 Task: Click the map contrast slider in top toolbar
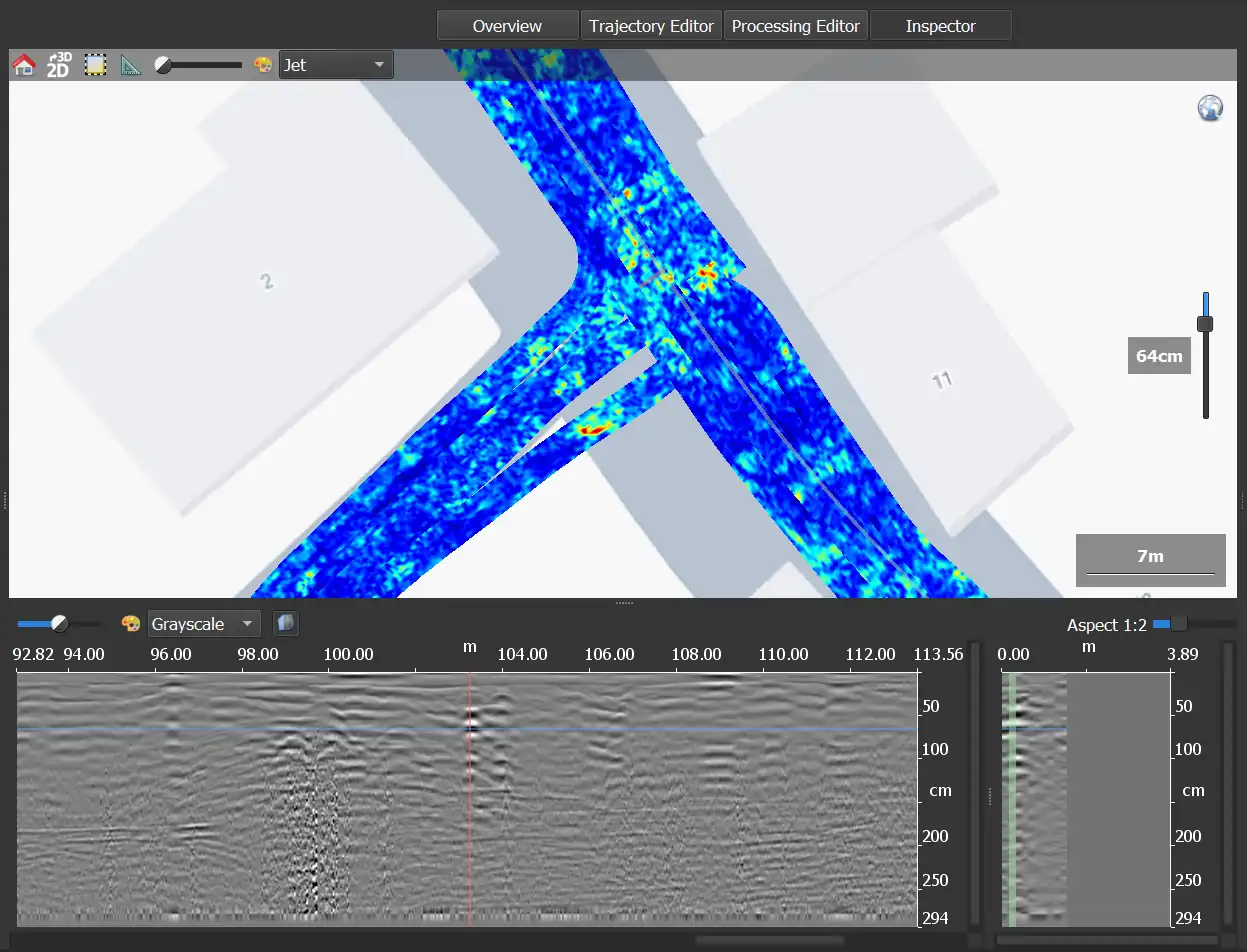[x=199, y=65]
